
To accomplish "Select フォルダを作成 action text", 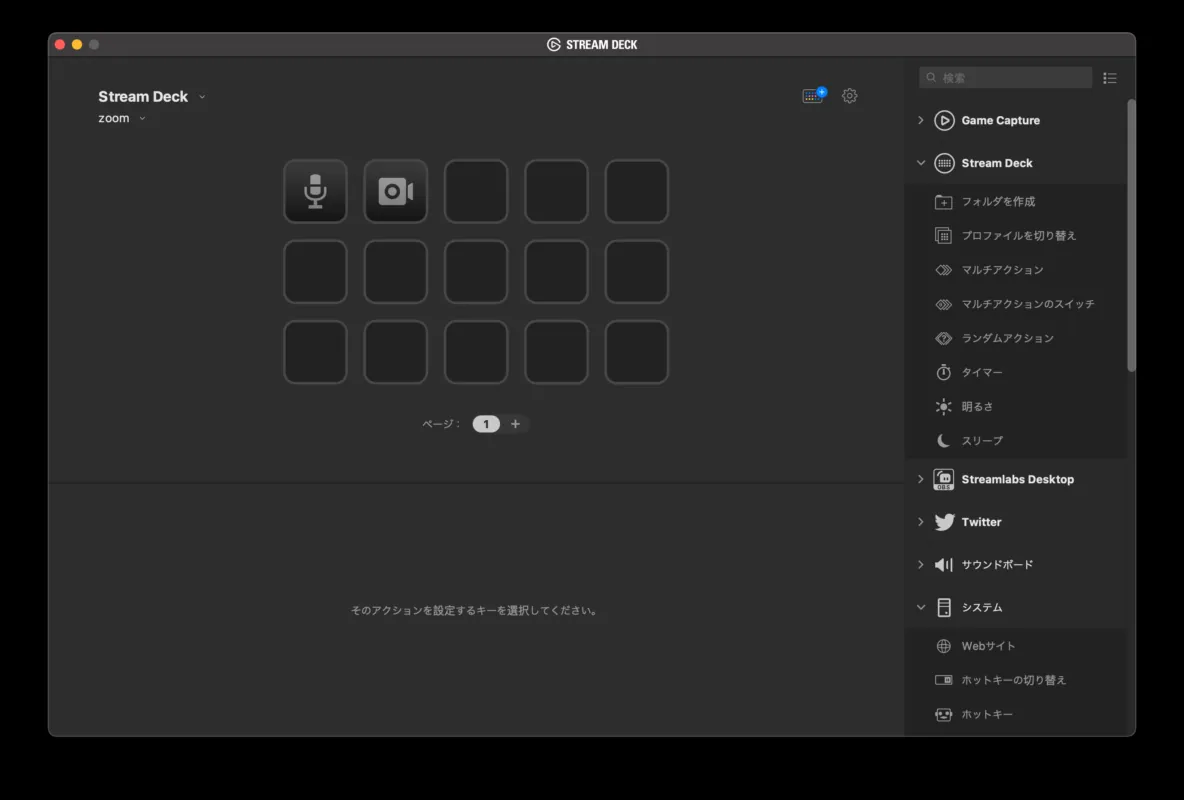I will (x=998, y=202).
